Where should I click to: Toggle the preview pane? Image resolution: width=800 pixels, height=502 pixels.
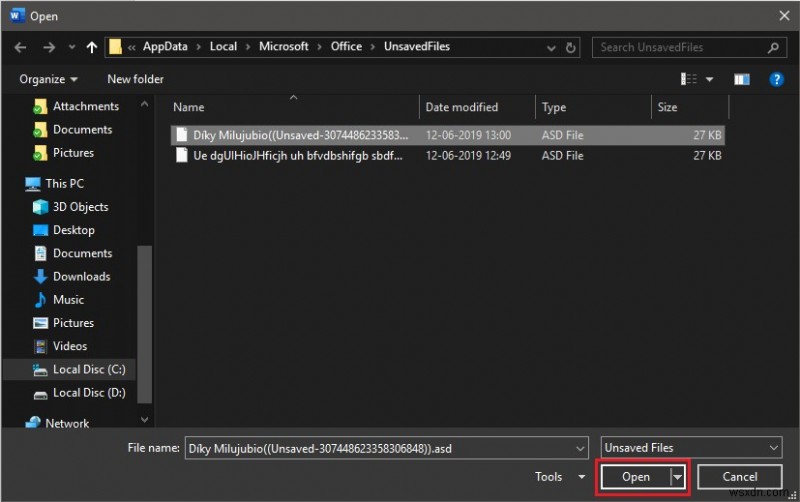click(x=741, y=79)
